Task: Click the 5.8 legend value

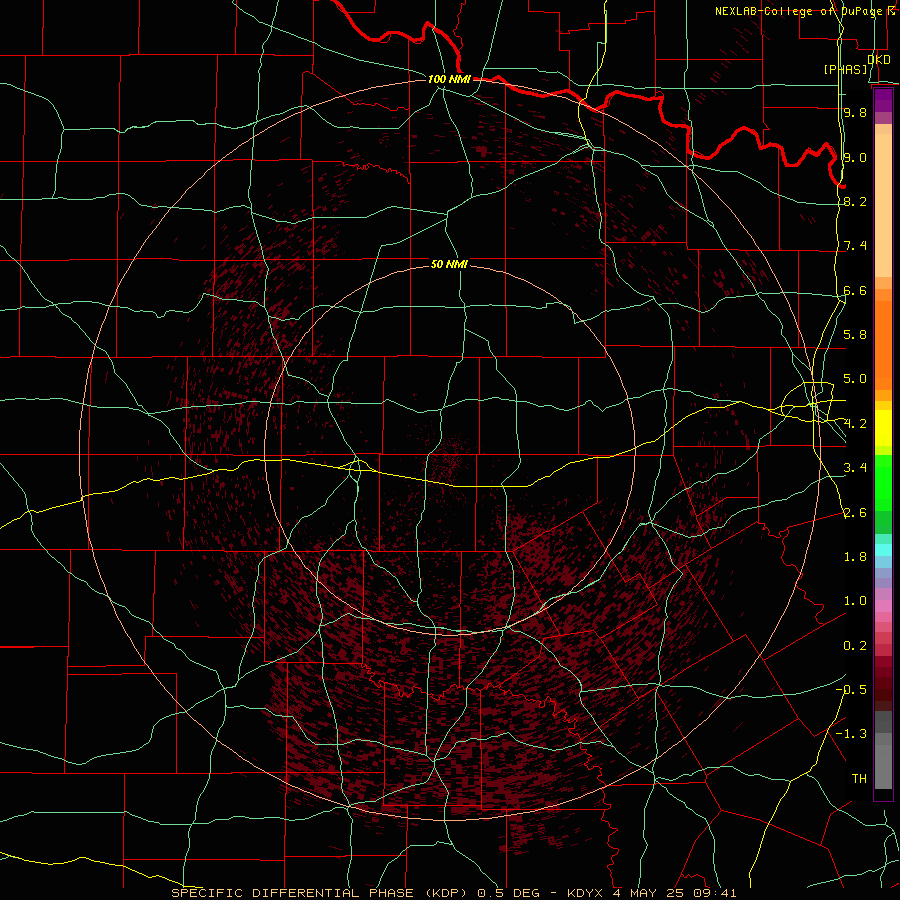Action: point(855,335)
